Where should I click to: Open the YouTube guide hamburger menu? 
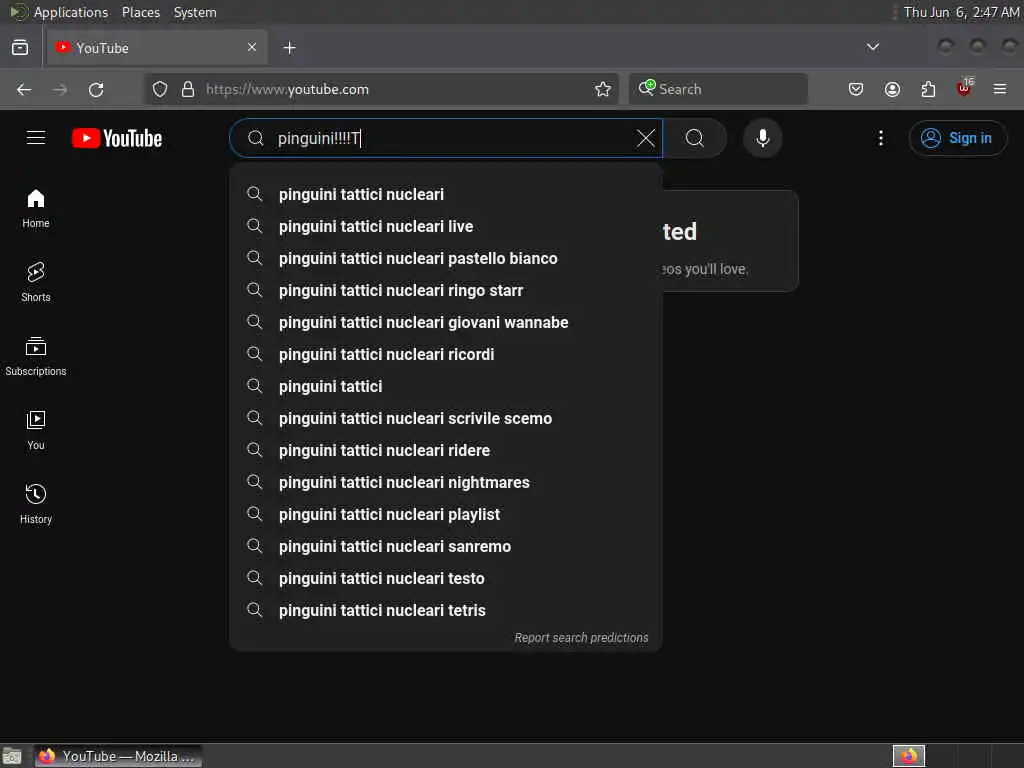point(36,138)
